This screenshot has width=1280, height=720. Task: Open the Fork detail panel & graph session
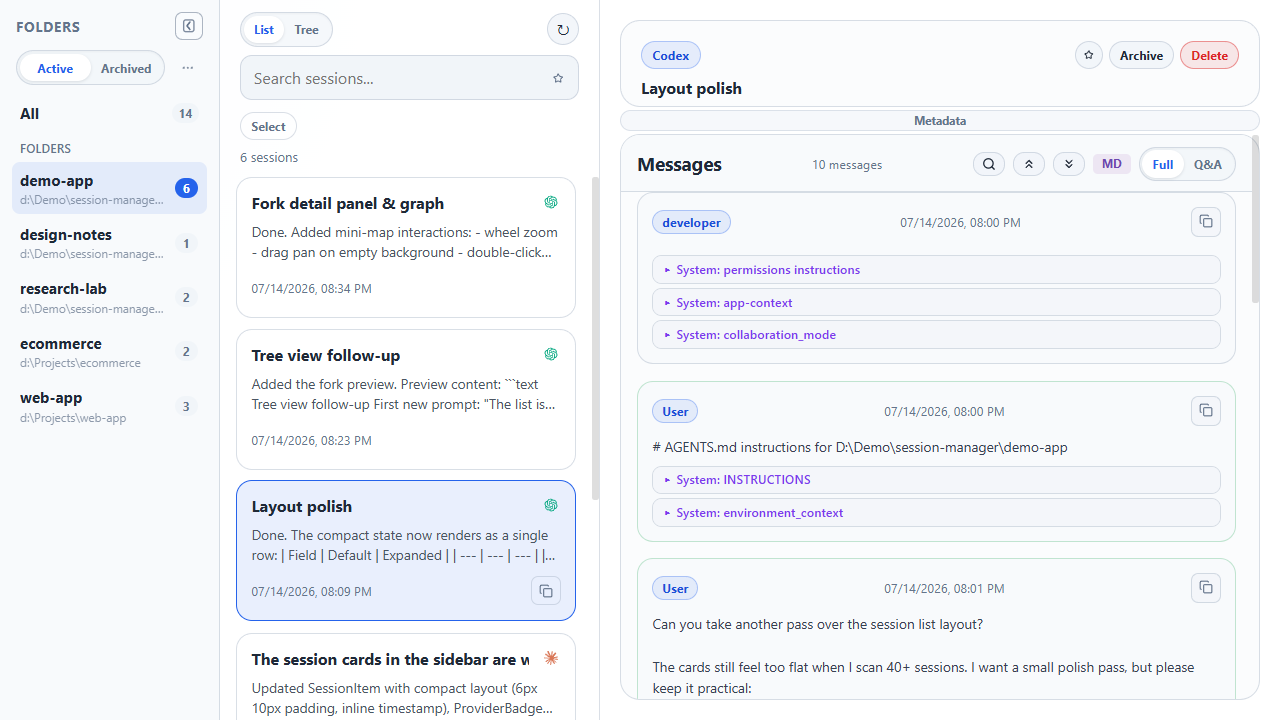(x=406, y=247)
